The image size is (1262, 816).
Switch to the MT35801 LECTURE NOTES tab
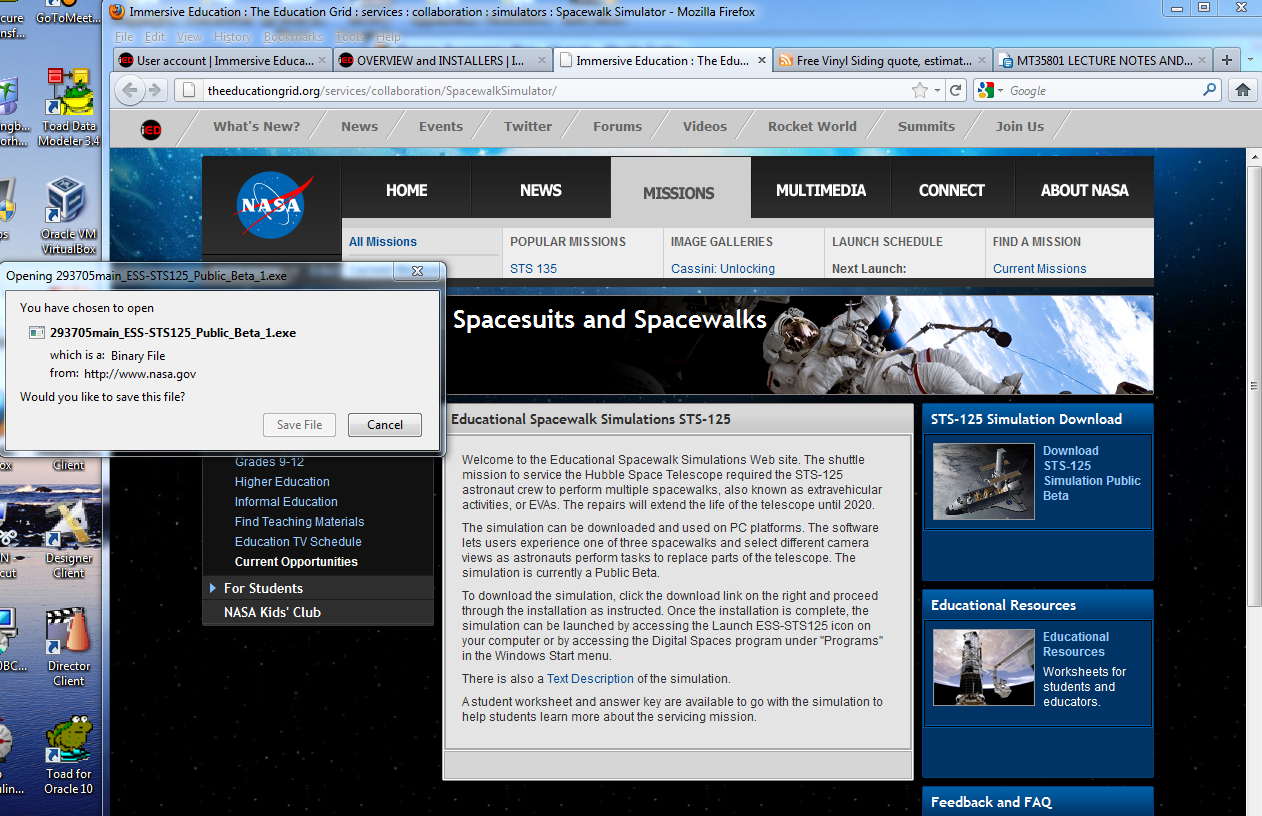click(1103, 60)
